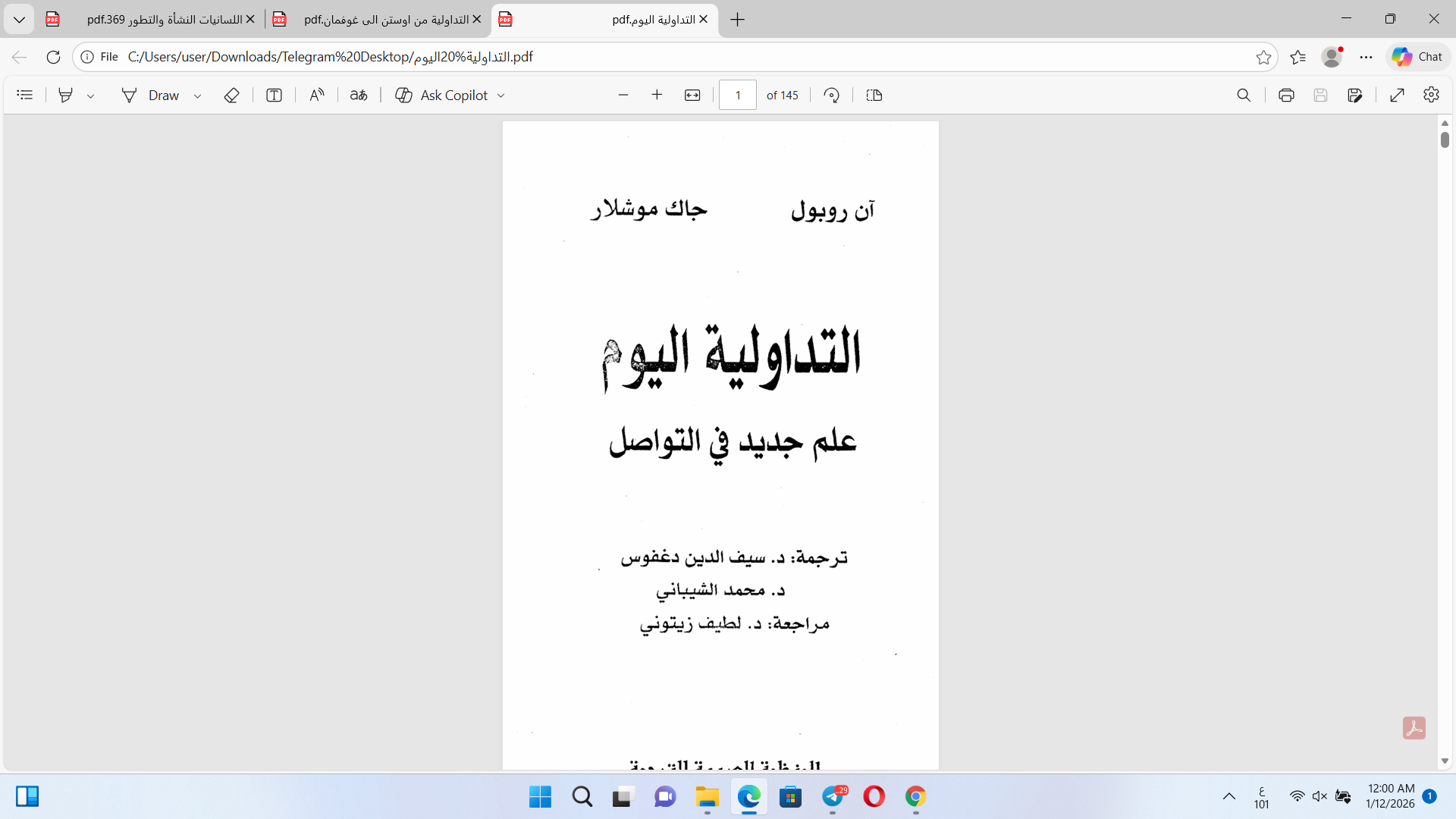Click the vertical scrollbar thumb
This screenshot has width=1456, height=819.
tap(1445, 140)
